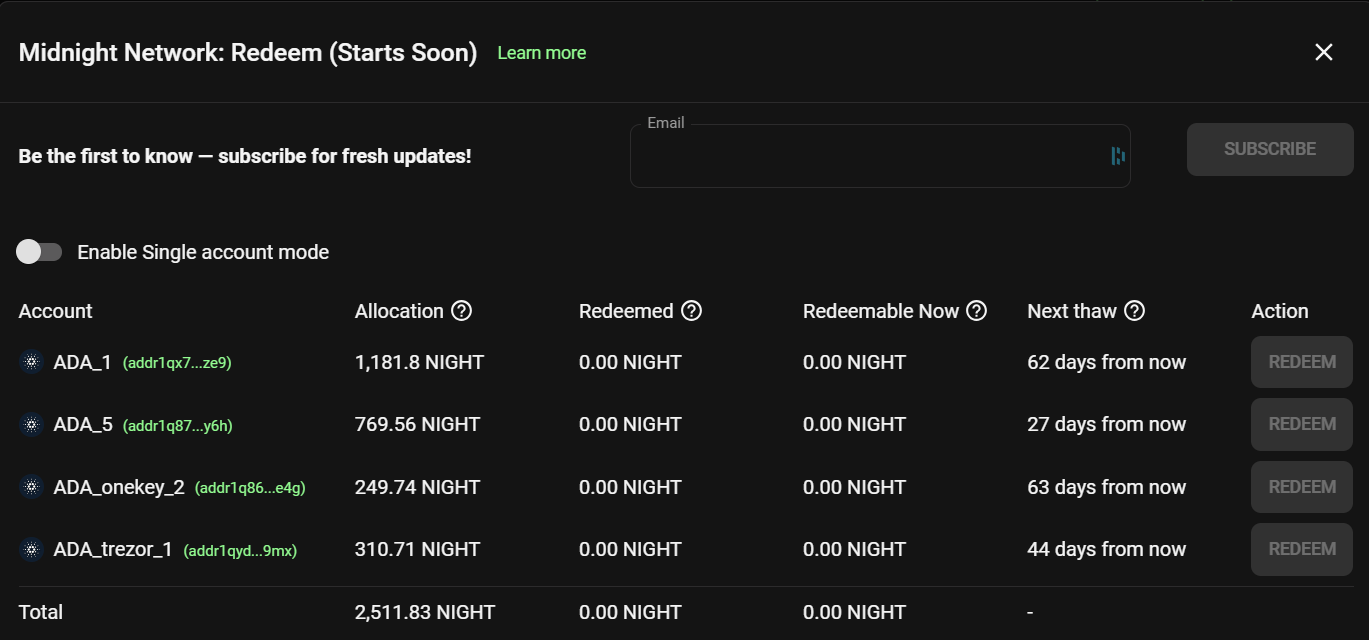
Task: Click REDEEM button for ADA_1
Action: pyautogui.click(x=1302, y=362)
